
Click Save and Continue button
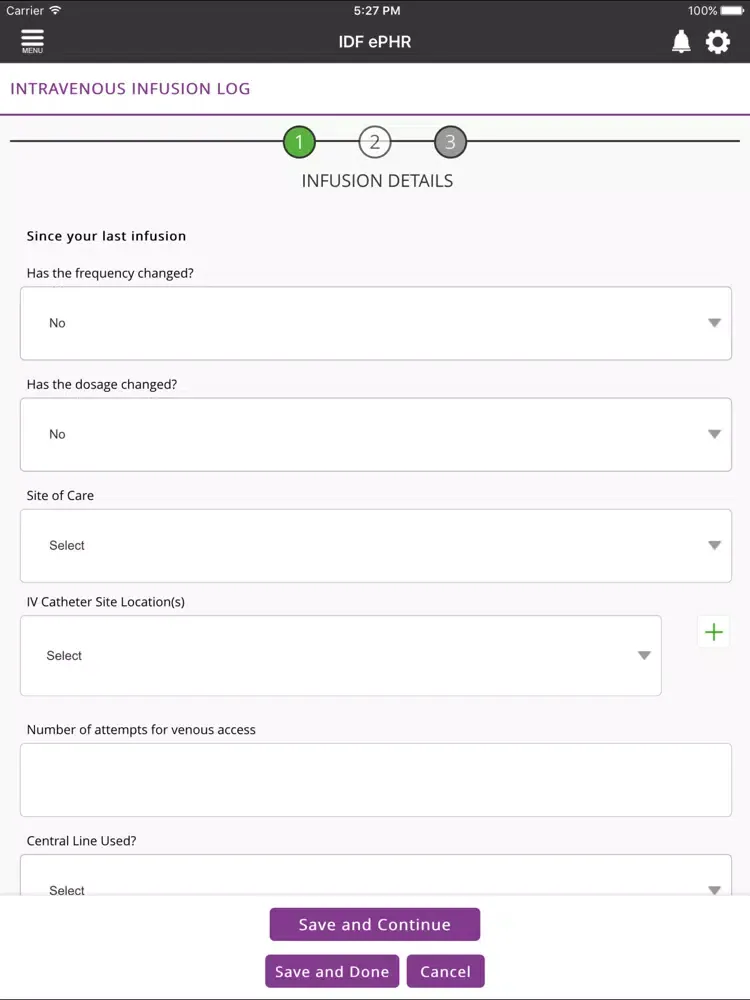[x=374, y=924]
